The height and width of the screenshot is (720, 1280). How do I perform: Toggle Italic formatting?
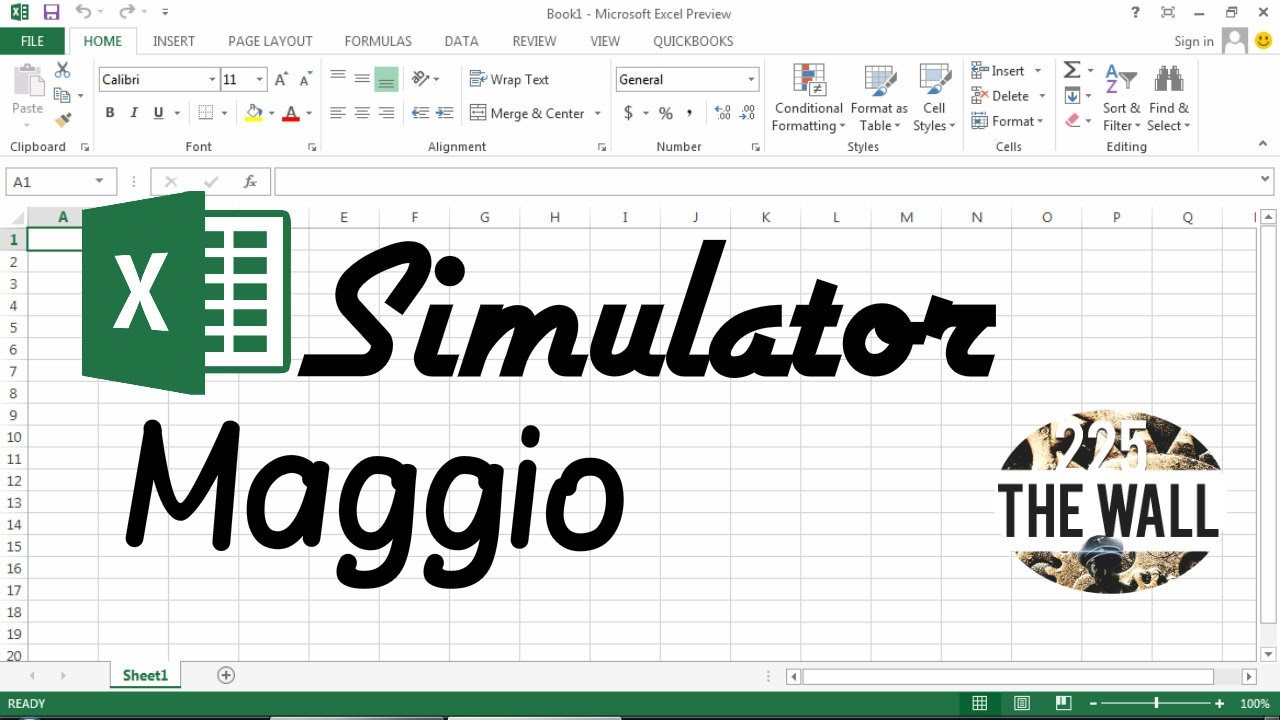pos(134,113)
